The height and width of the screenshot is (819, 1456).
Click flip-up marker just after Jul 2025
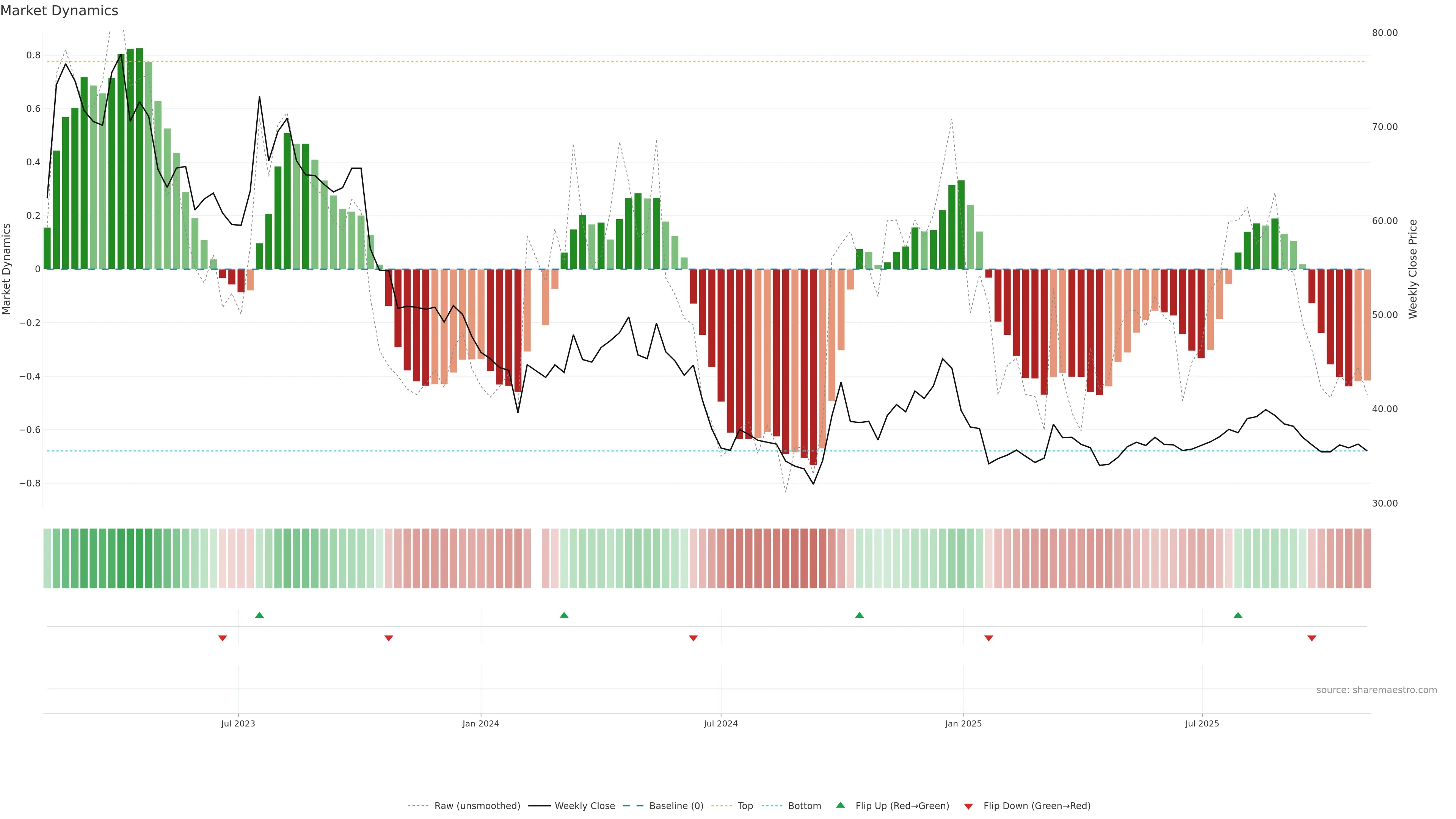(1238, 615)
